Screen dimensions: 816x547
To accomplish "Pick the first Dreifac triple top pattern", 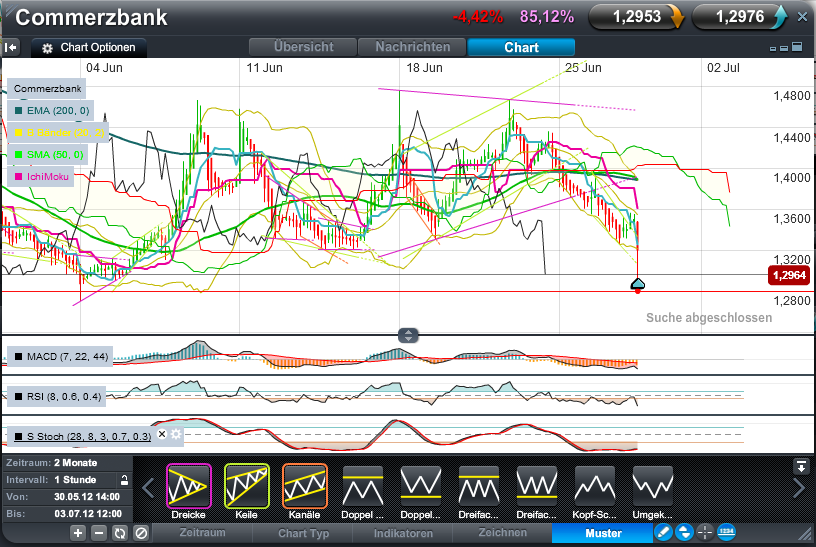I will (478, 486).
